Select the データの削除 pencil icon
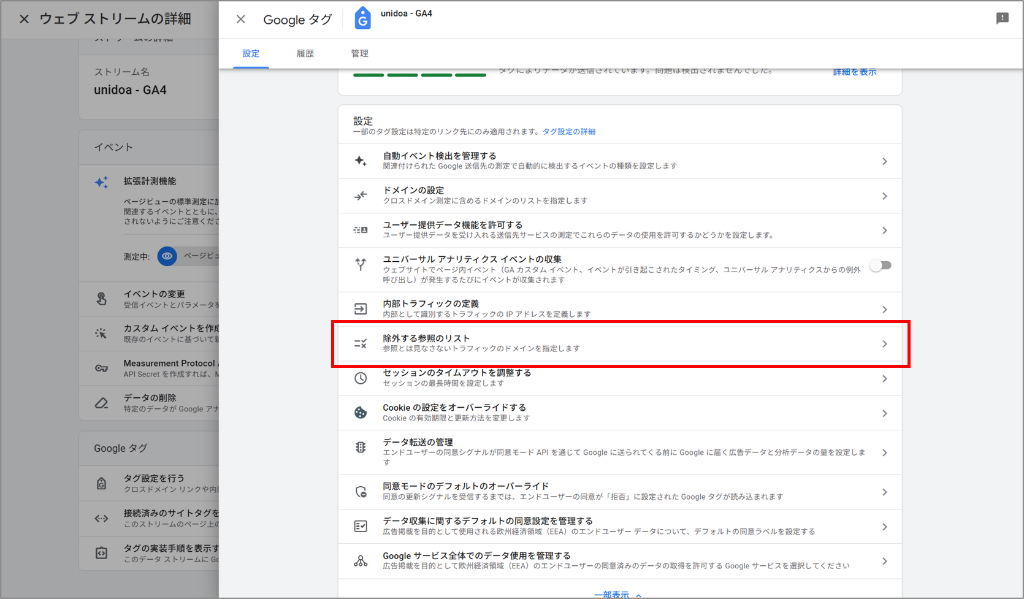 (100, 400)
